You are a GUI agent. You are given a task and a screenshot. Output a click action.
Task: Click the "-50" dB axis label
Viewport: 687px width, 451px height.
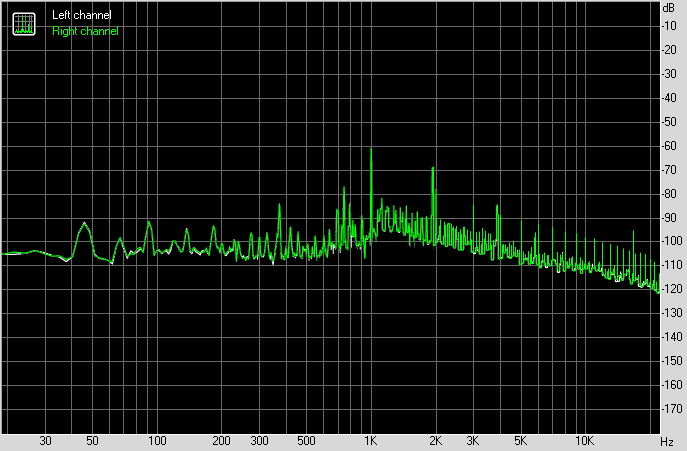pyautogui.click(x=669, y=122)
